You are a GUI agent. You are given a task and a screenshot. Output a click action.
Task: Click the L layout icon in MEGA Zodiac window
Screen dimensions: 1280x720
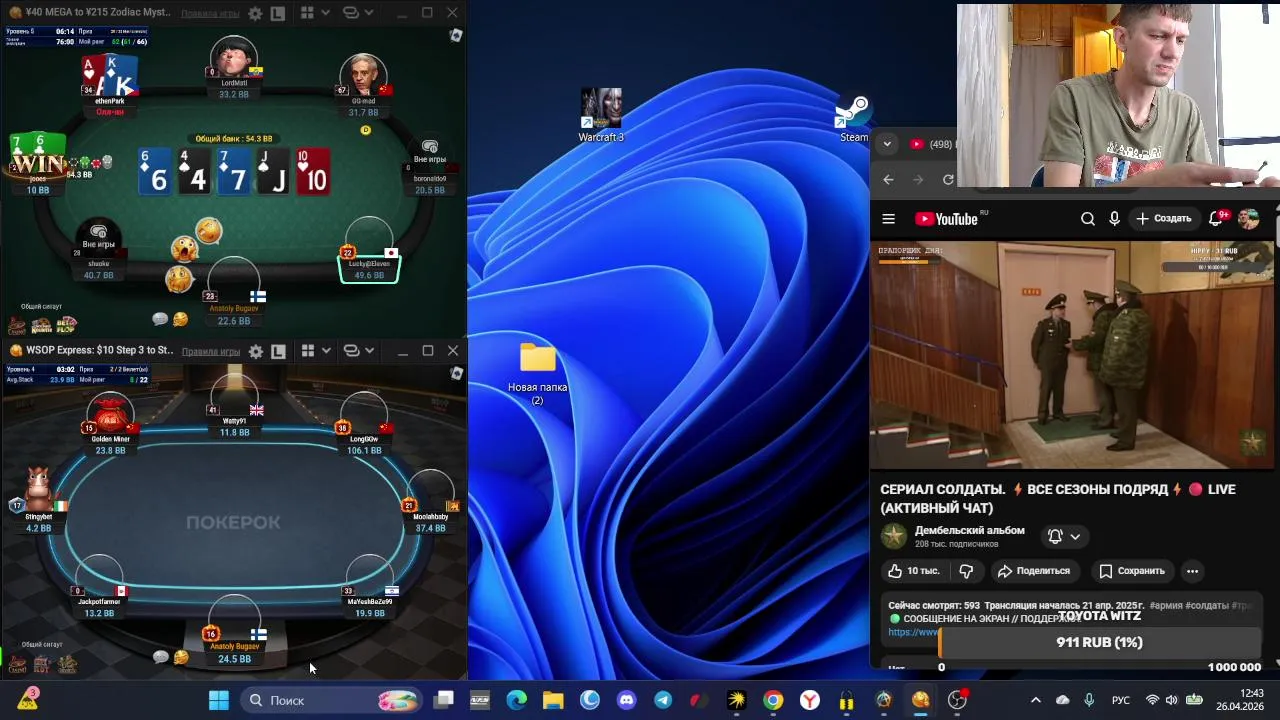pyautogui.click(x=278, y=14)
